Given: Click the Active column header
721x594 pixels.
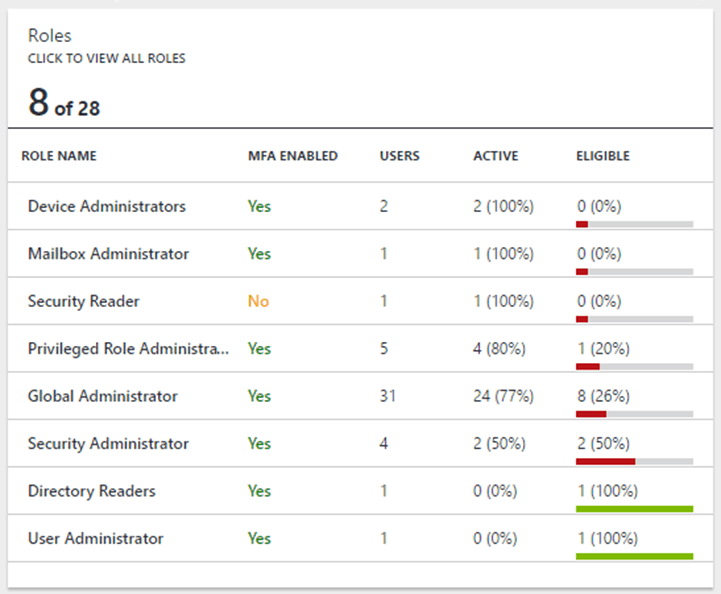Looking at the screenshot, I should [x=496, y=156].
